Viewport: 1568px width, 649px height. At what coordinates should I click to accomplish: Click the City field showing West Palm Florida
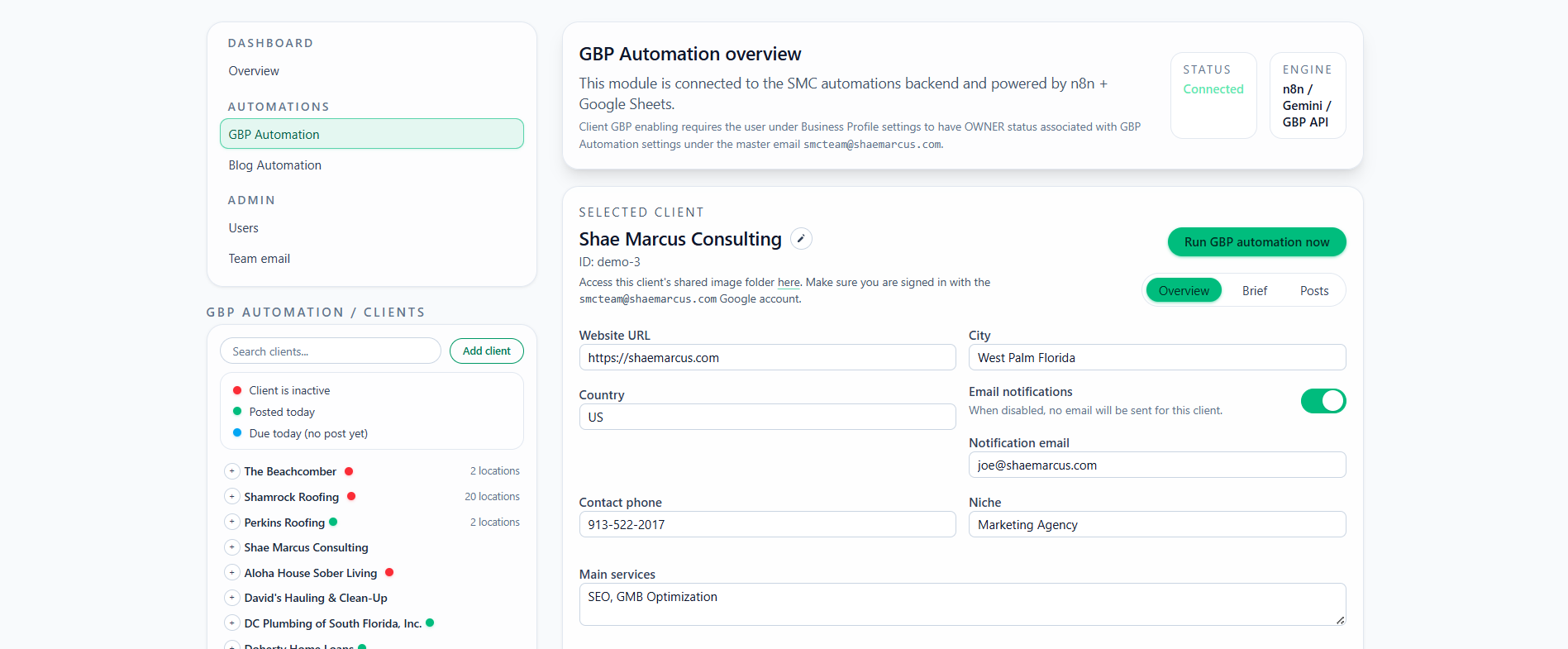coord(1157,357)
